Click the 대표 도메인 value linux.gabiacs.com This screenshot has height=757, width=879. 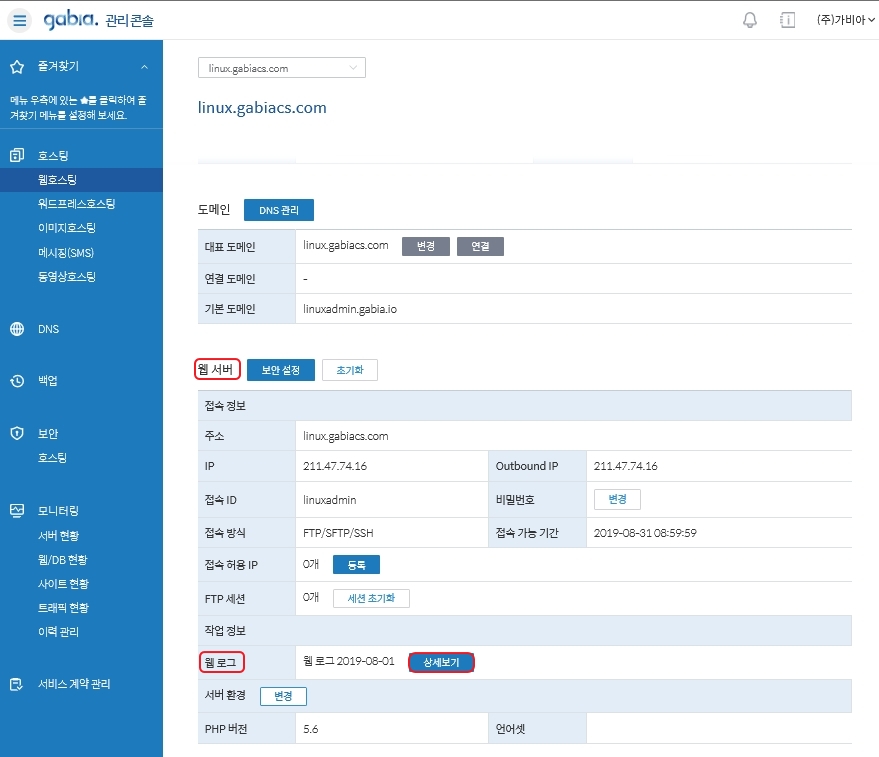345,245
